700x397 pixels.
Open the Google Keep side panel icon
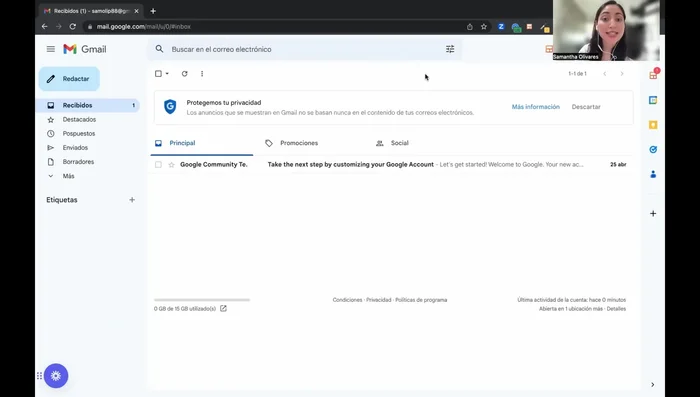click(x=653, y=125)
